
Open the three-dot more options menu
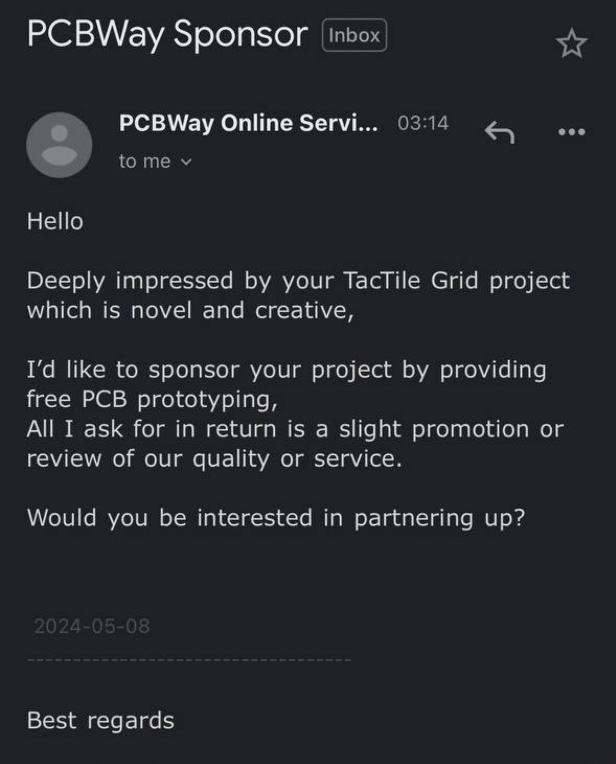[571, 132]
